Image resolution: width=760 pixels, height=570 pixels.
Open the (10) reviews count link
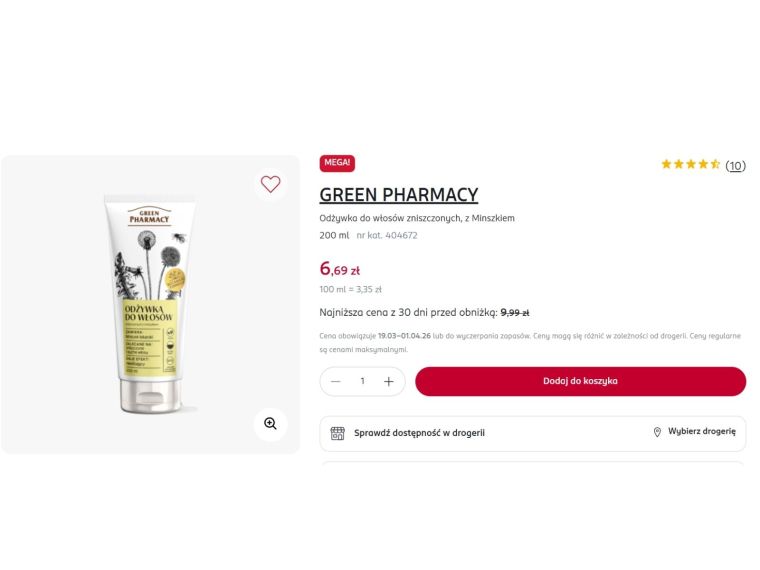point(735,166)
